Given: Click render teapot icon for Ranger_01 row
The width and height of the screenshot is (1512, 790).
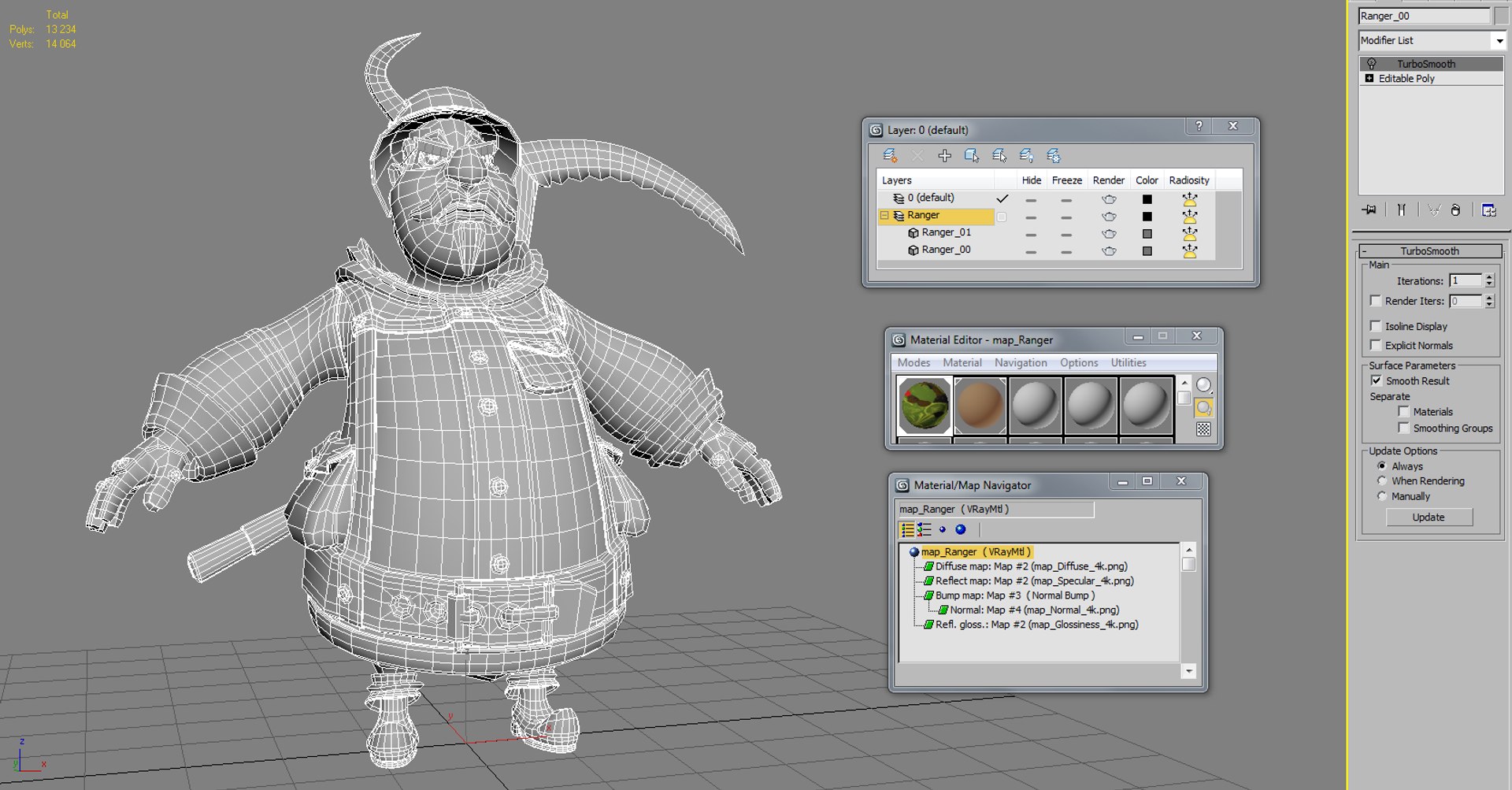Looking at the screenshot, I should pyautogui.click(x=1109, y=233).
